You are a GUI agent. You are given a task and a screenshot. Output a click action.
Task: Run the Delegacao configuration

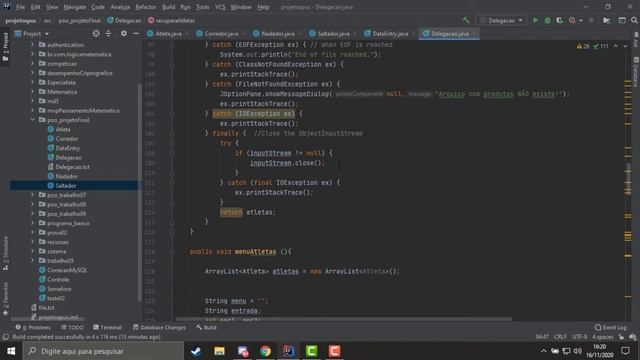coord(535,20)
